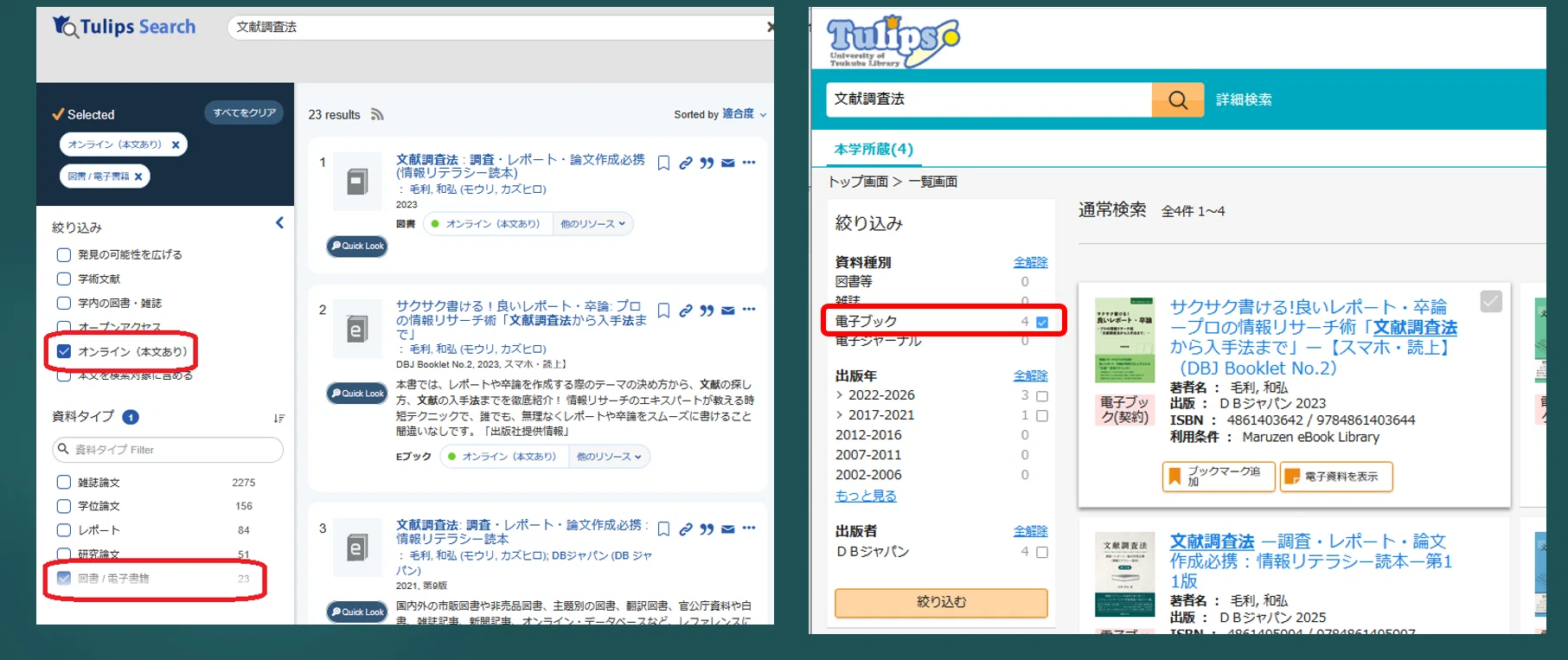1568x660 pixels.
Task: Click 全解除 beside 出版年
Action: click(1031, 375)
